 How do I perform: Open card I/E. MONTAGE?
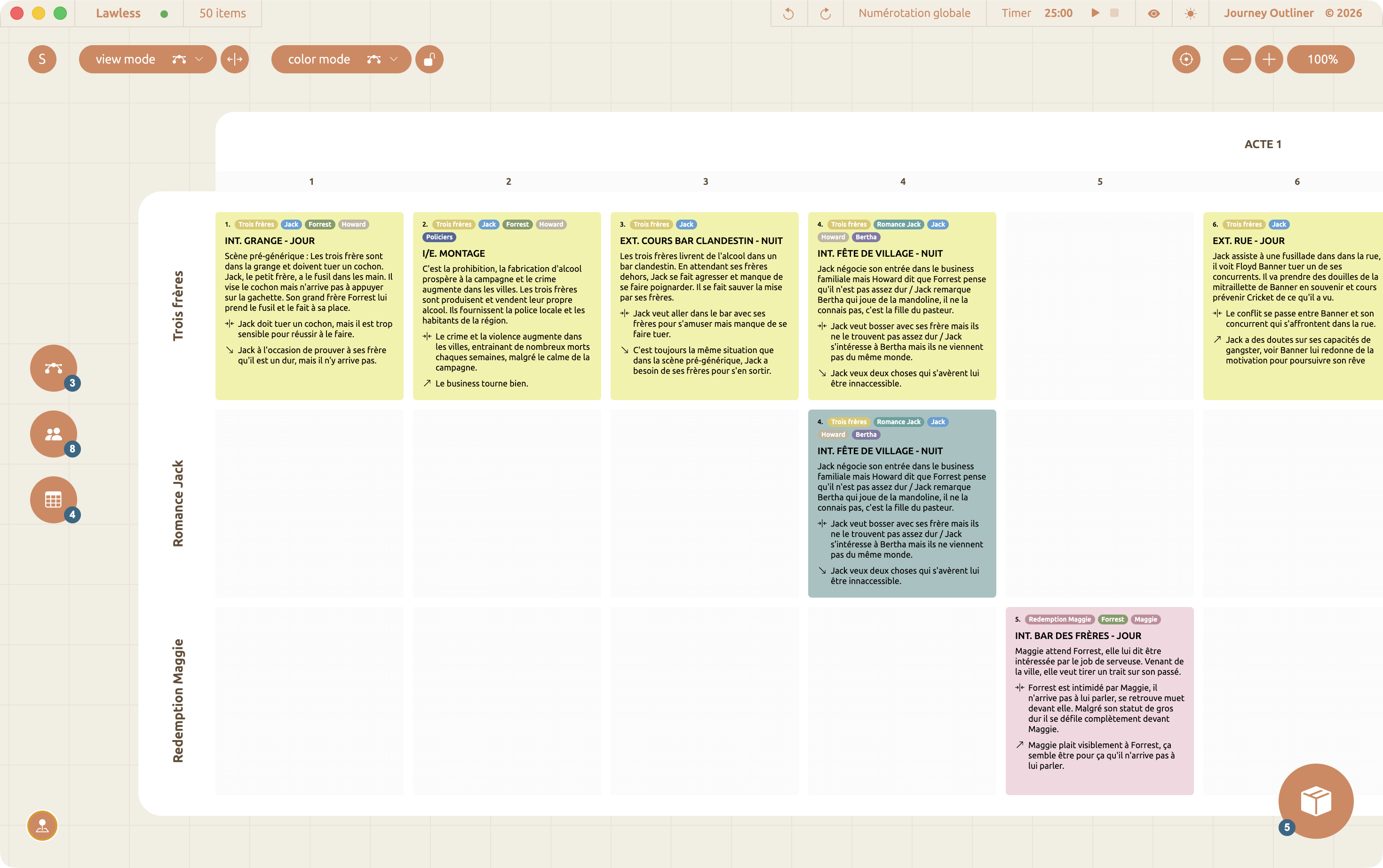click(507, 306)
